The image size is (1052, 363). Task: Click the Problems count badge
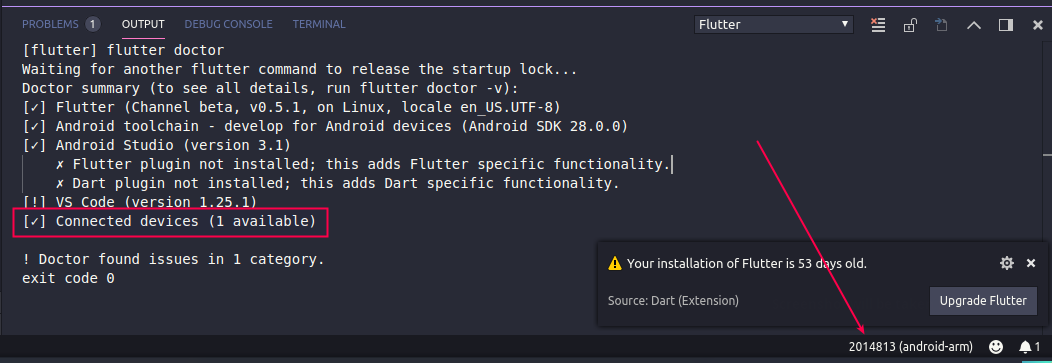[93, 24]
